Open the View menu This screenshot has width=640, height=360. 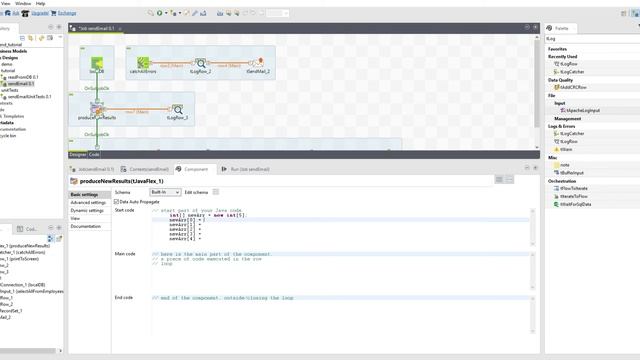pyautogui.click(x=6, y=3)
